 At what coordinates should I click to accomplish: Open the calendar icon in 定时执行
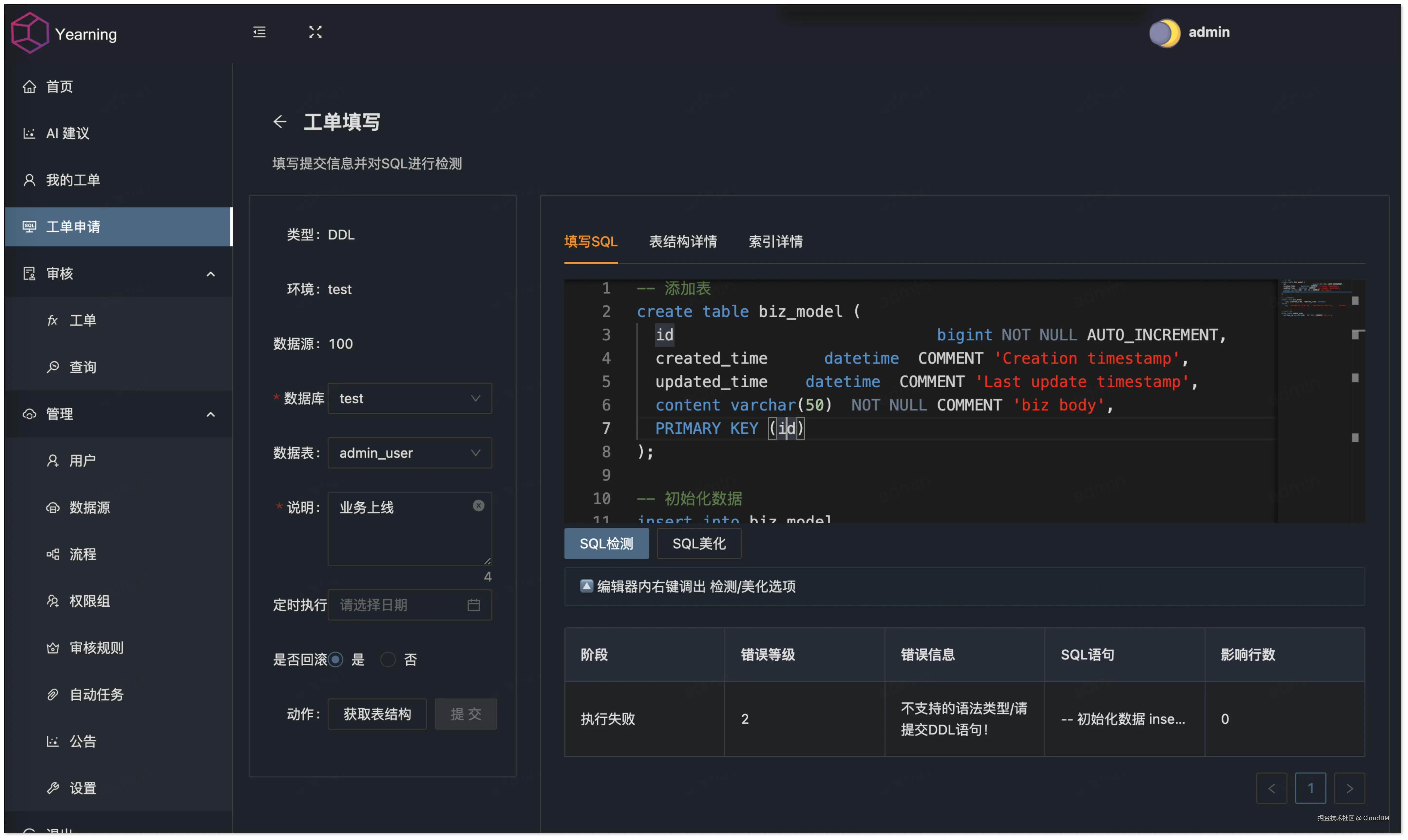(474, 605)
